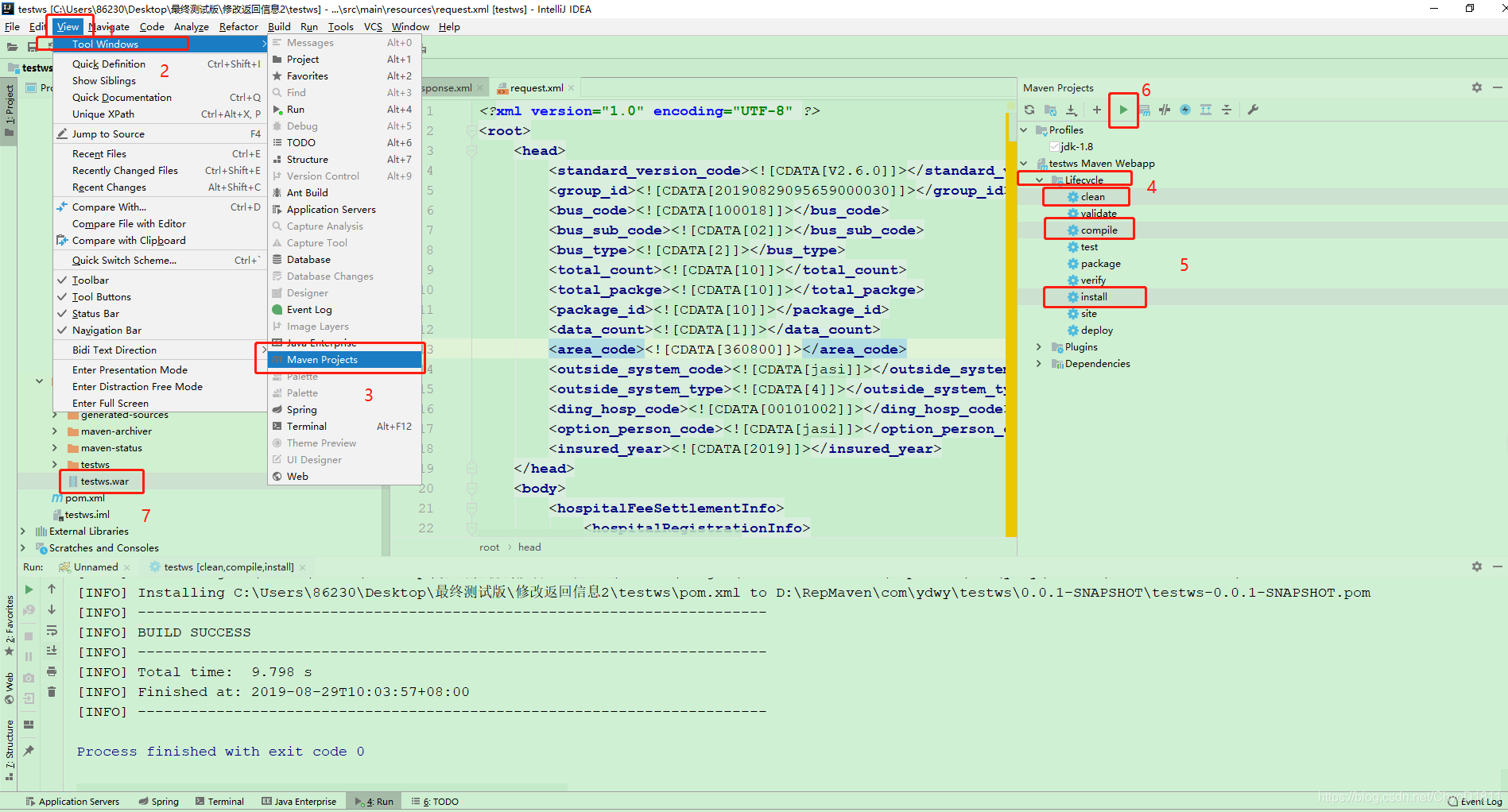Viewport: 1508px width, 812px height.
Task: Download Maven sources and documentation icon
Action: [x=1072, y=110]
